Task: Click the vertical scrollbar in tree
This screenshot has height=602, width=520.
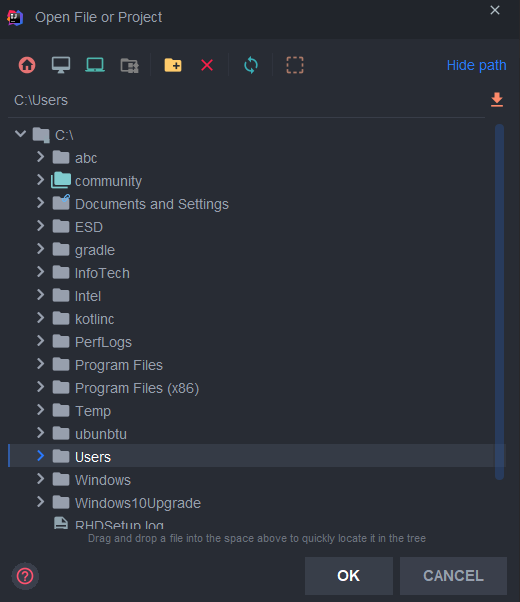Action: tap(499, 302)
